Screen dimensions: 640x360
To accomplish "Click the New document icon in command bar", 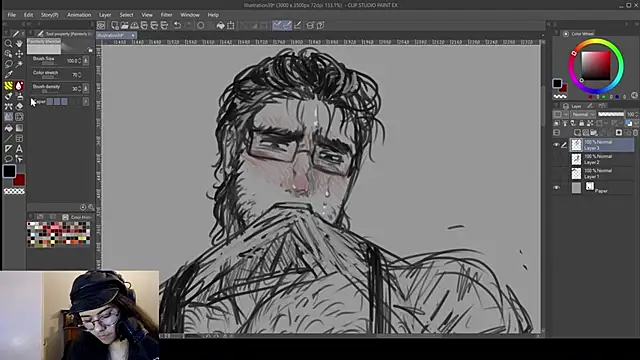I will coord(115,25).
